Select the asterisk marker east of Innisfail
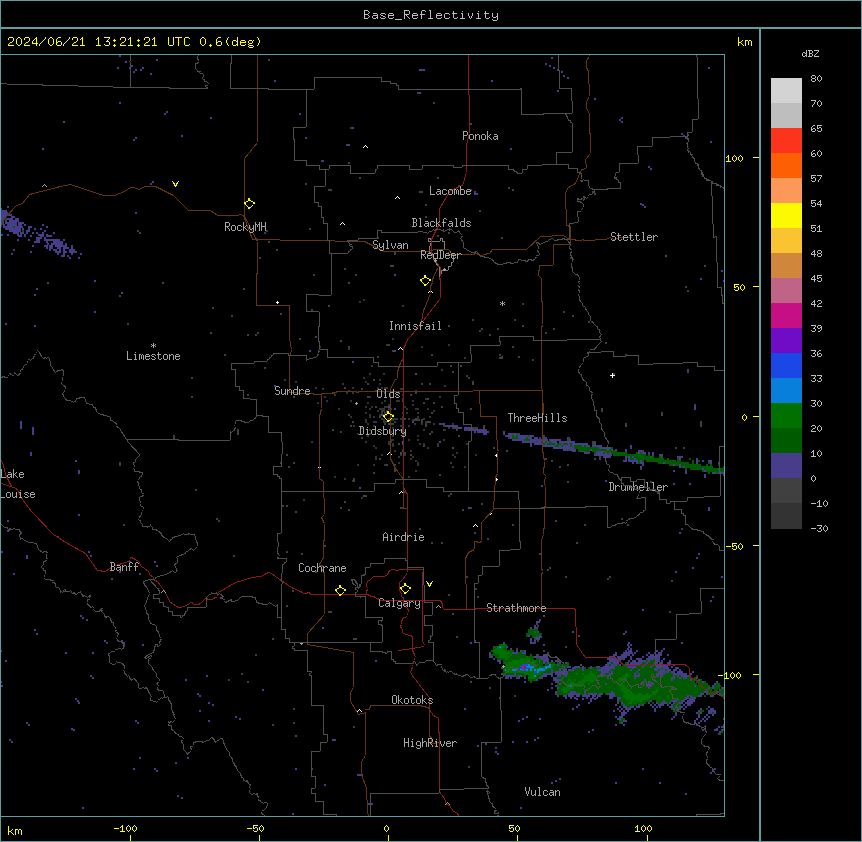Image resolution: width=862 pixels, height=842 pixels. [502, 303]
